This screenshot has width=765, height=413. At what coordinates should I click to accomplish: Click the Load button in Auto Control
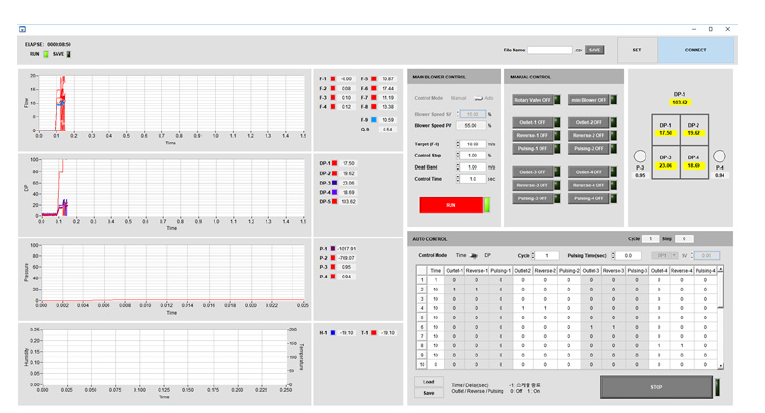click(x=428, y=381)
